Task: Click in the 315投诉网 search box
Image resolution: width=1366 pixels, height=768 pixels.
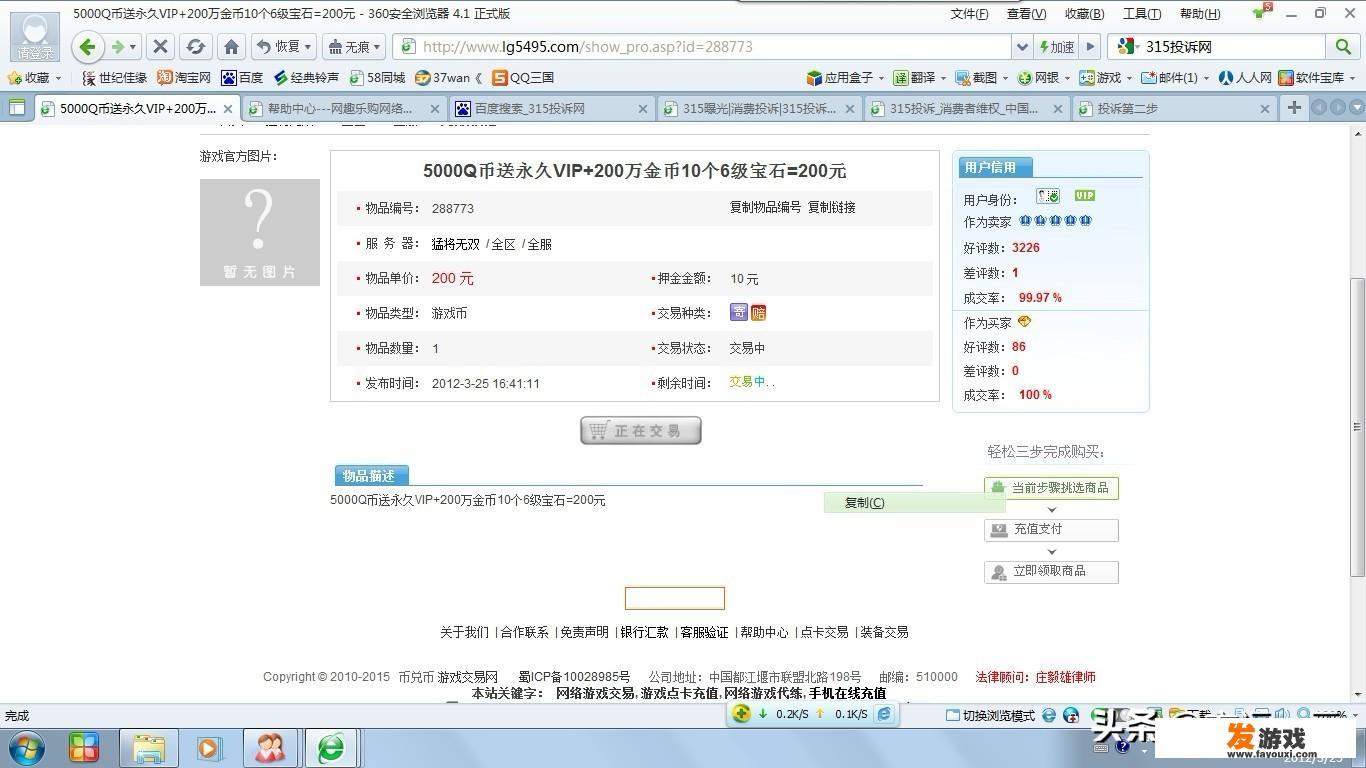Action: (x=1232, y=47)
